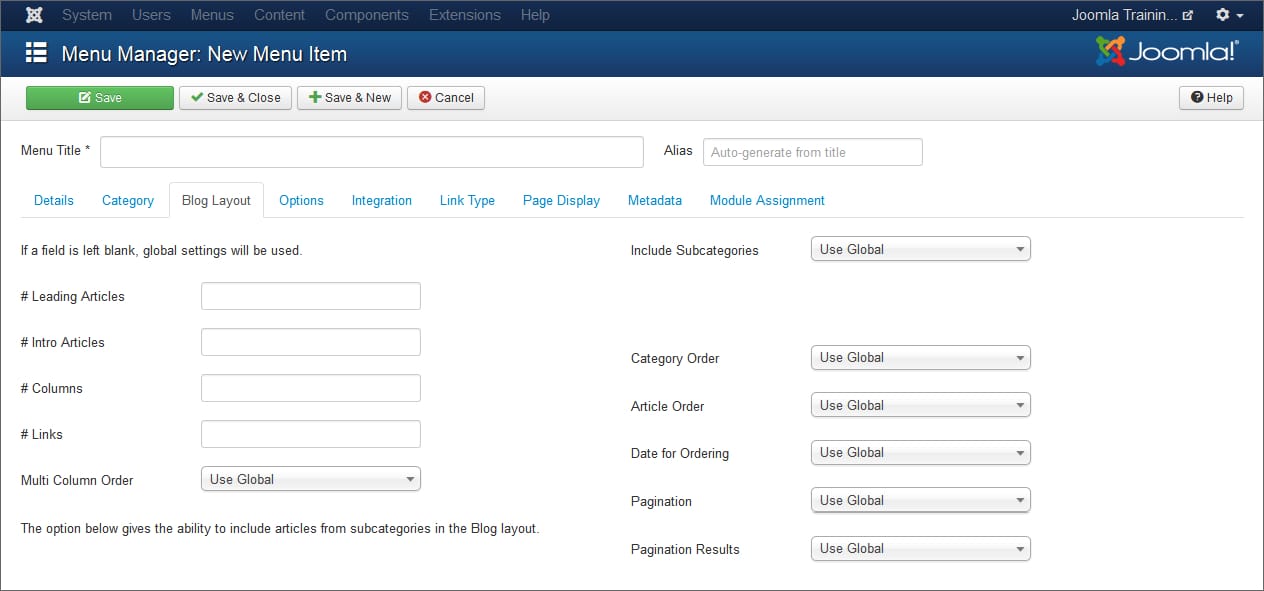Click inside the Menu Title field

click(x=371, y=151)
